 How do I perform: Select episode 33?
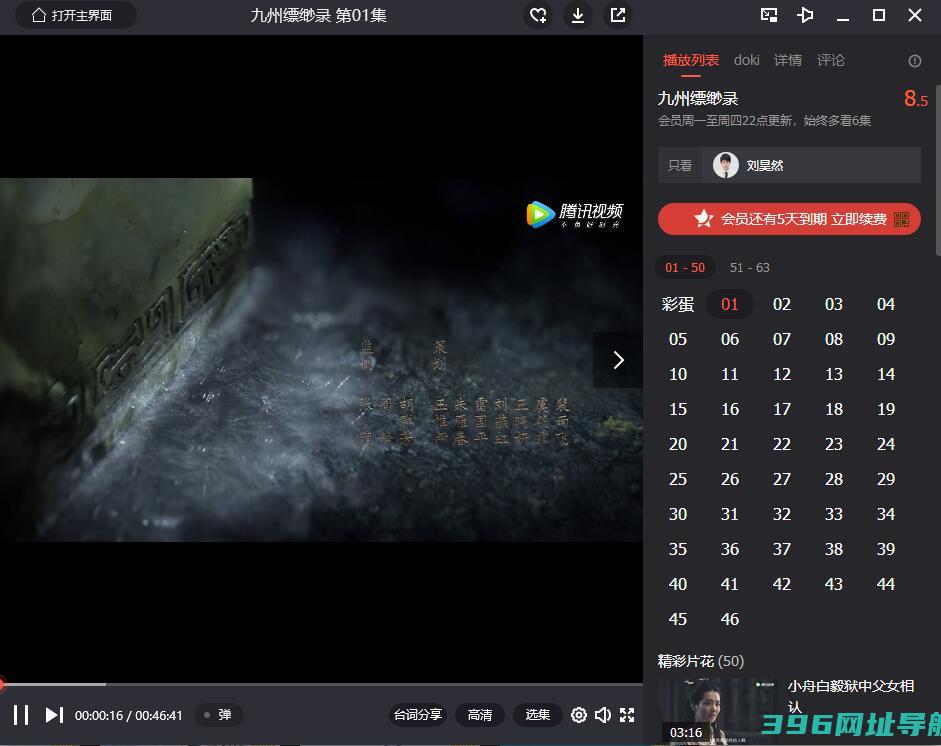pyautogui.click(x=834, y=514)
